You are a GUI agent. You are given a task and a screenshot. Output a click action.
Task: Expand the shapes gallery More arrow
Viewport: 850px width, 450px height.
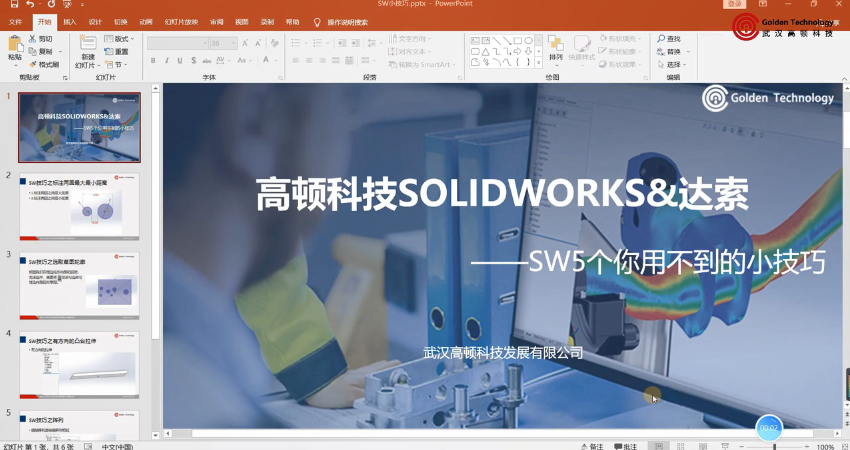[x=538, y=63]
